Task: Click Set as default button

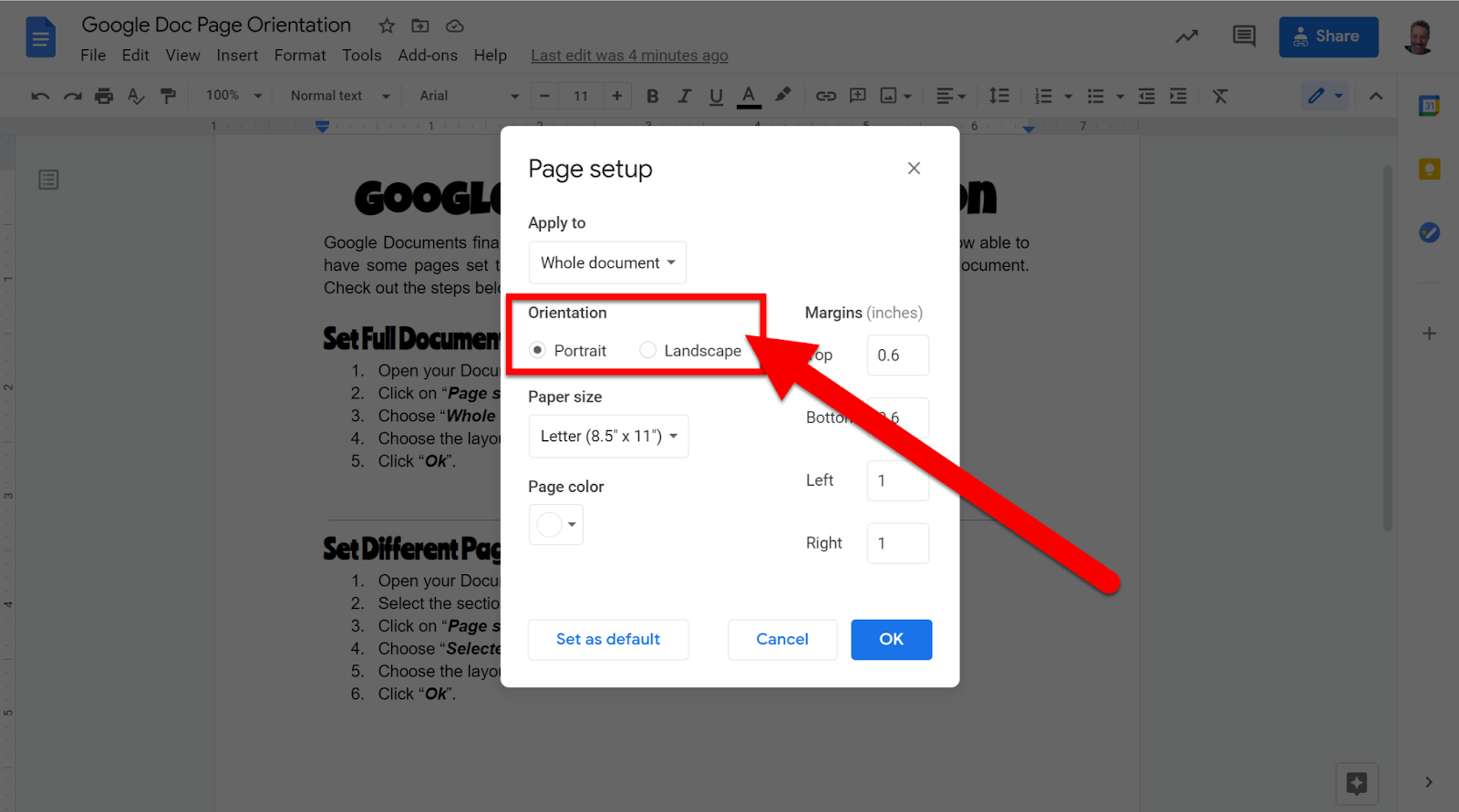Action: pyautogui.click(x=608, y=640)
